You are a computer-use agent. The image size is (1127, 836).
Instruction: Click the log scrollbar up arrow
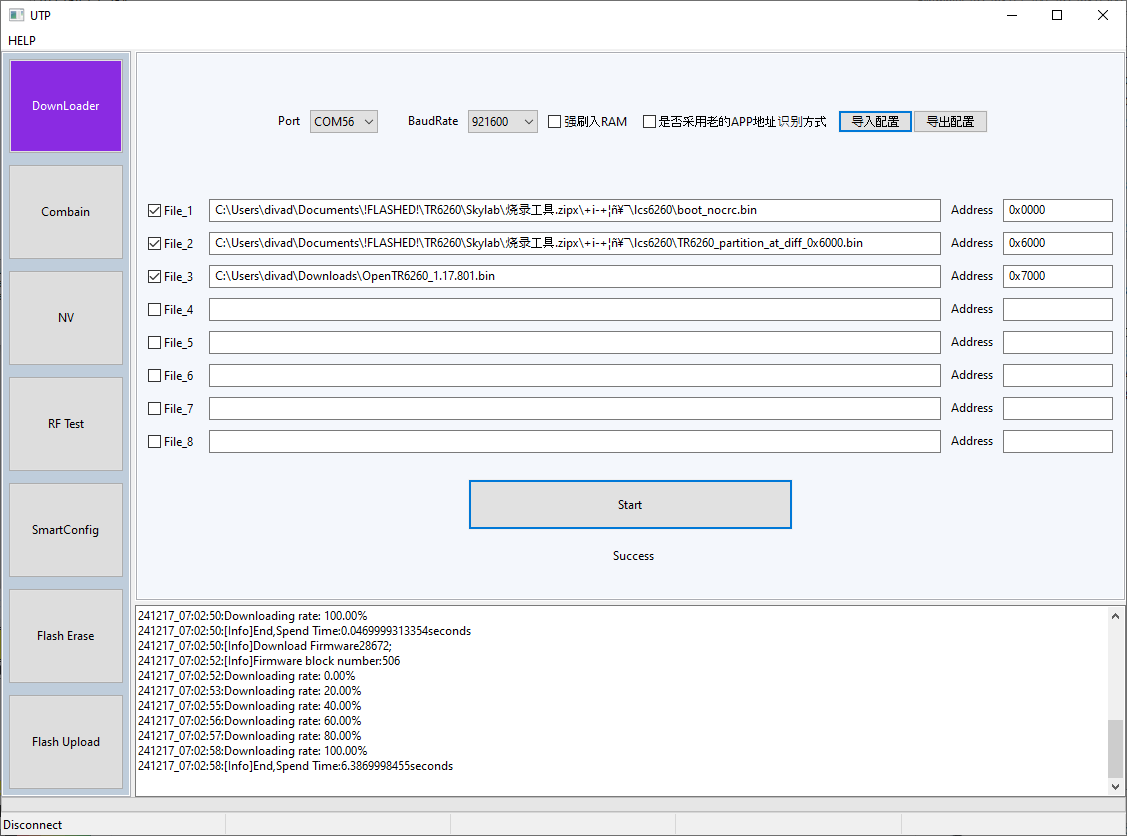pyautogui.click(x=1115, y=616)
